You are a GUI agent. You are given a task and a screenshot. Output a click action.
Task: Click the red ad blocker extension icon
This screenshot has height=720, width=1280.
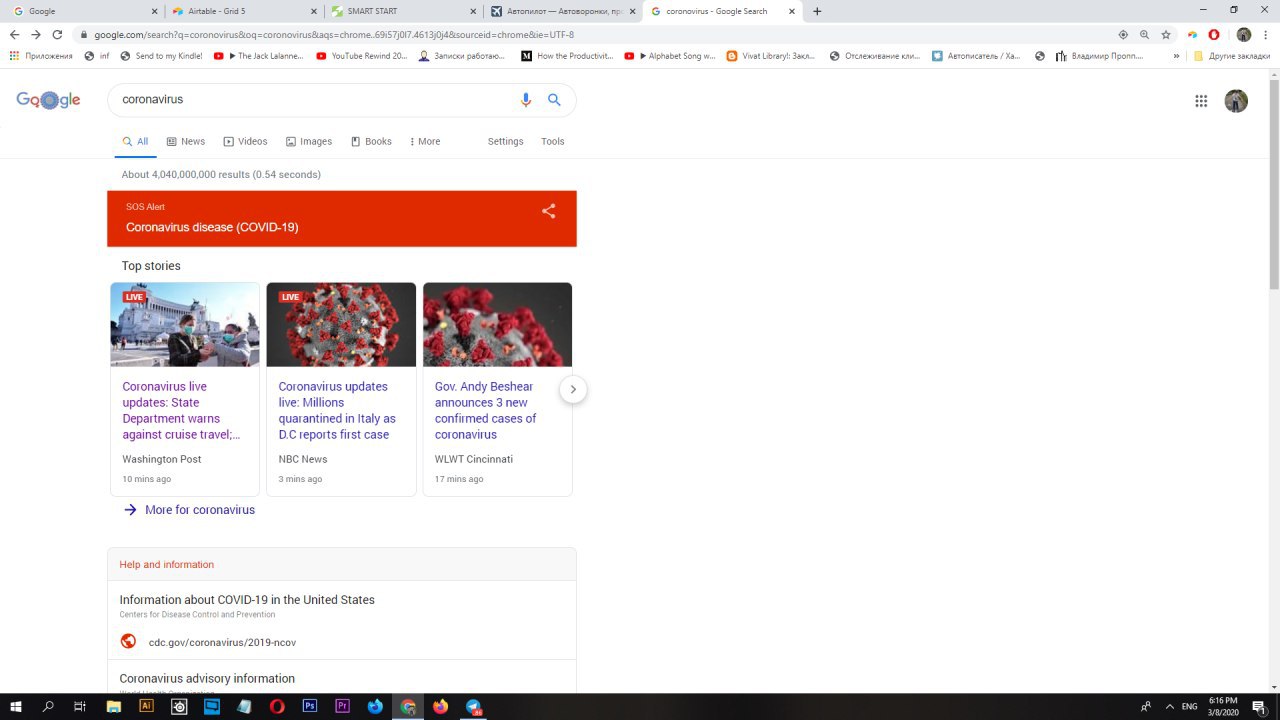pyautogui.click(x=1214, y=34)
